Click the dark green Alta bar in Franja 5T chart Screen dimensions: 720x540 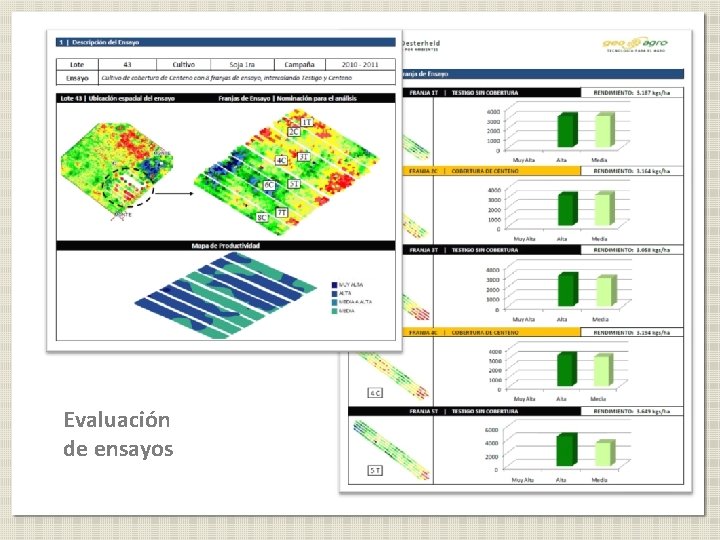pyautogui.click(x=567, y=450)
